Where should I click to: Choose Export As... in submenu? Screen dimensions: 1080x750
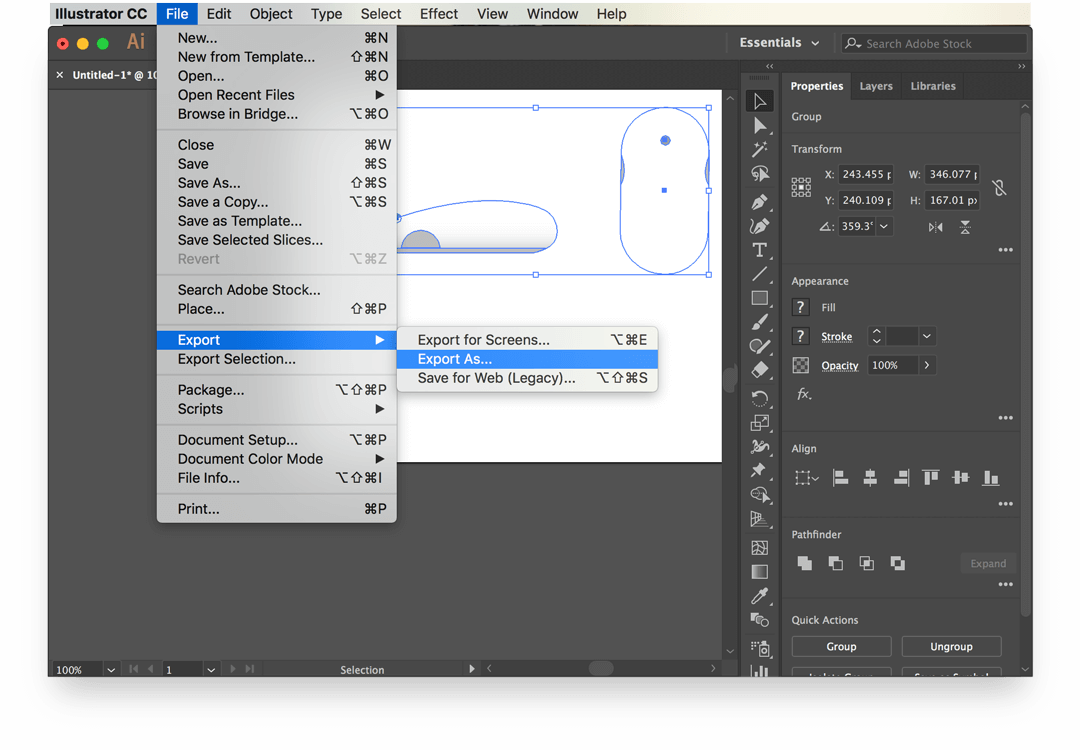tap(527, 359)
